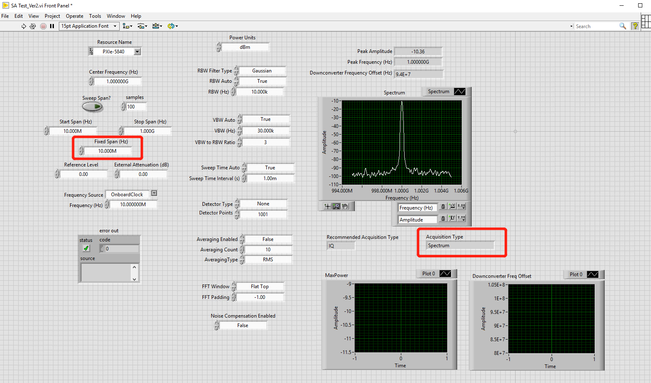The width and height of the screenshot is (651, 383).
Task: Open the Edit menu
Action: [x=19, y=16]
